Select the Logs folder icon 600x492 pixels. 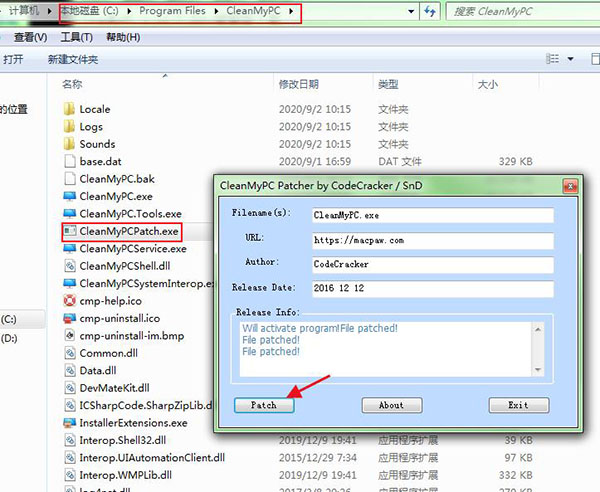[68, 127]
